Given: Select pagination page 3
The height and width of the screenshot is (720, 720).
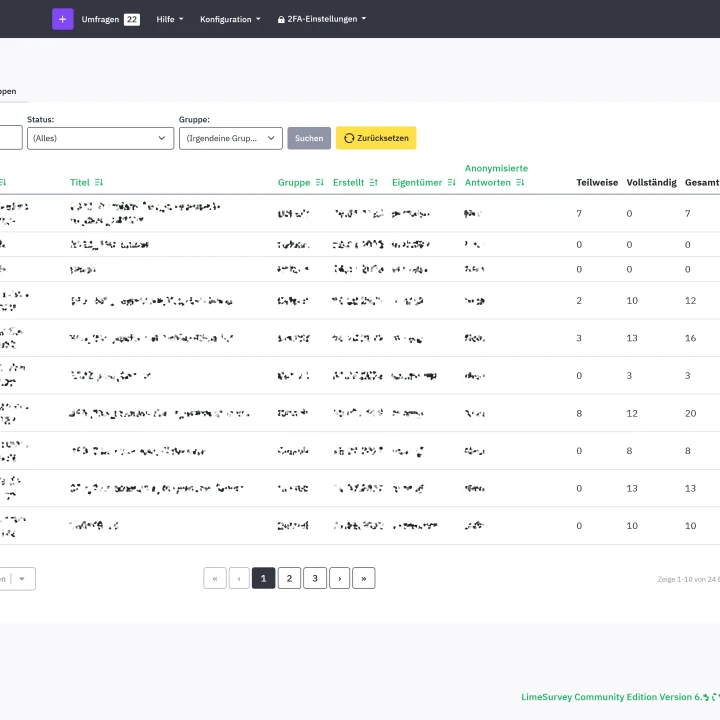Looking at the screenshot, I should [315, 578].
